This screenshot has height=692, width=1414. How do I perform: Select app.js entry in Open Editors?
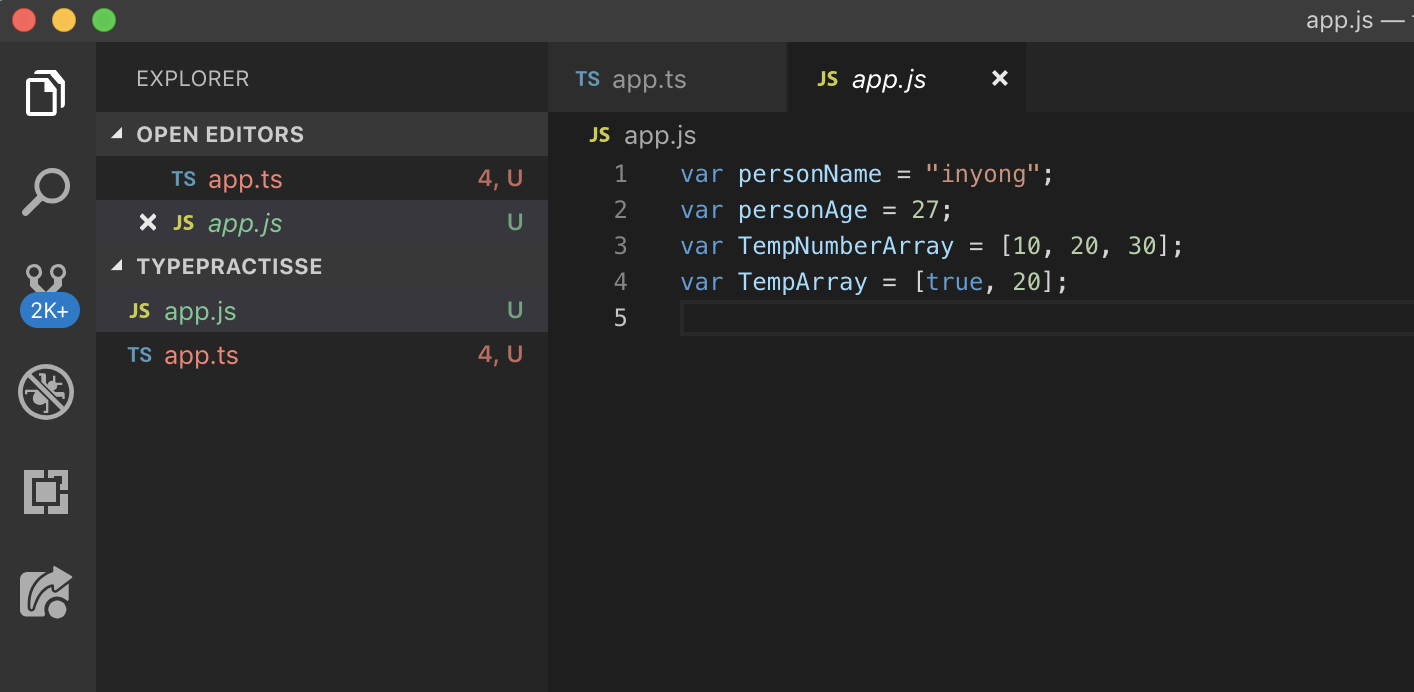[322, 222]
